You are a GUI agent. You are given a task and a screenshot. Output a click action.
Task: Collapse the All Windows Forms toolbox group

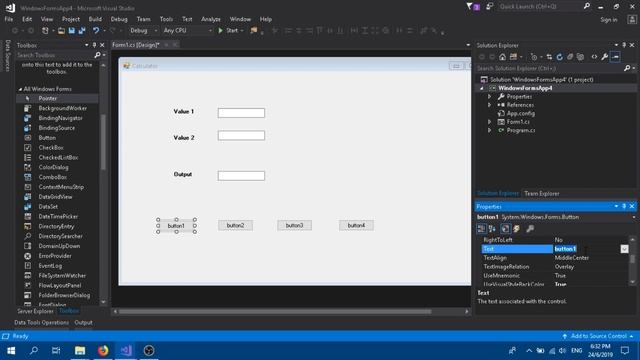(20, 89)
